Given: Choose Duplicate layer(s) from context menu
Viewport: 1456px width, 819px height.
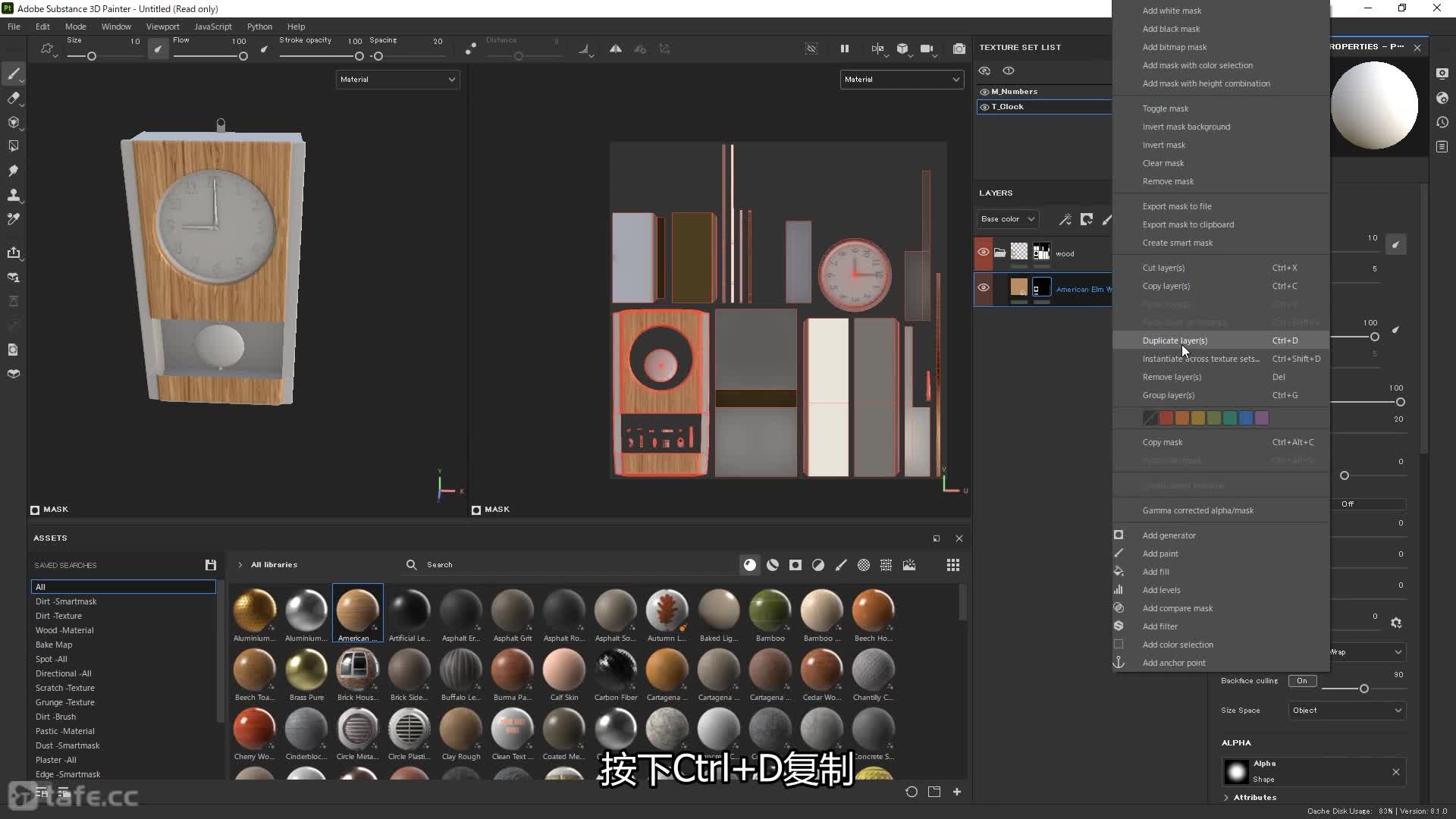Looking at the screenshot, I should tap(1221, 340).
